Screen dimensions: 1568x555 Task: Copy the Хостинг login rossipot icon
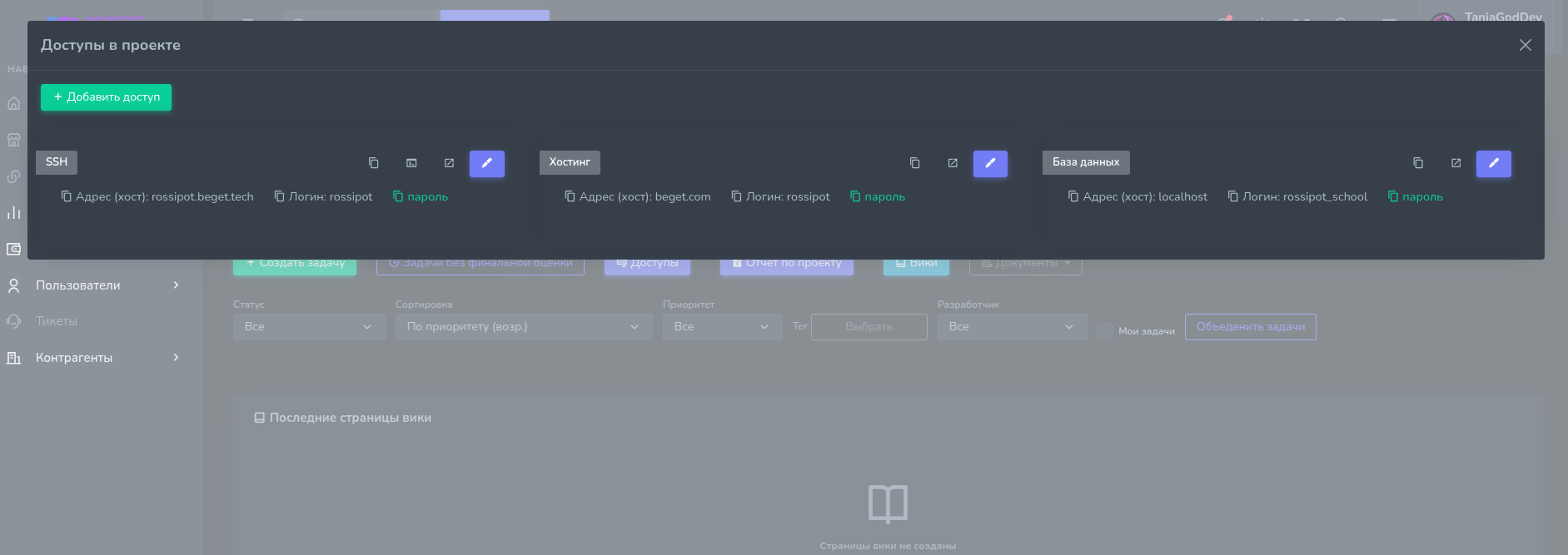(x=736, y=196)
